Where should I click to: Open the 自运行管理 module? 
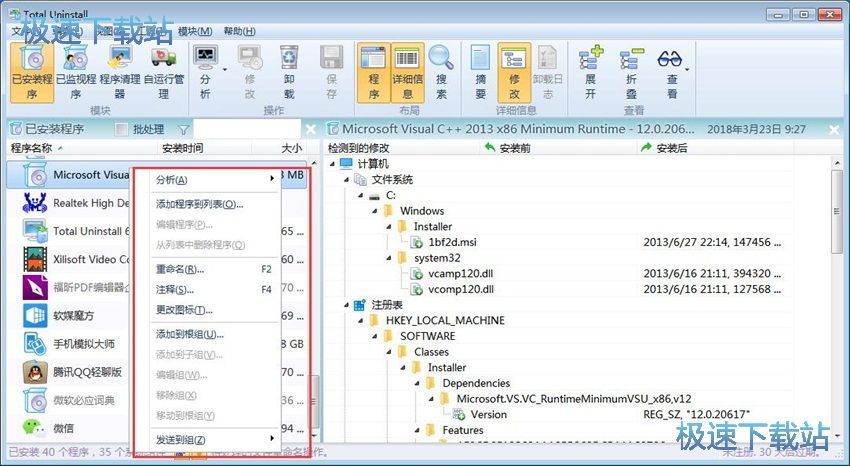[x=164, y=73]
